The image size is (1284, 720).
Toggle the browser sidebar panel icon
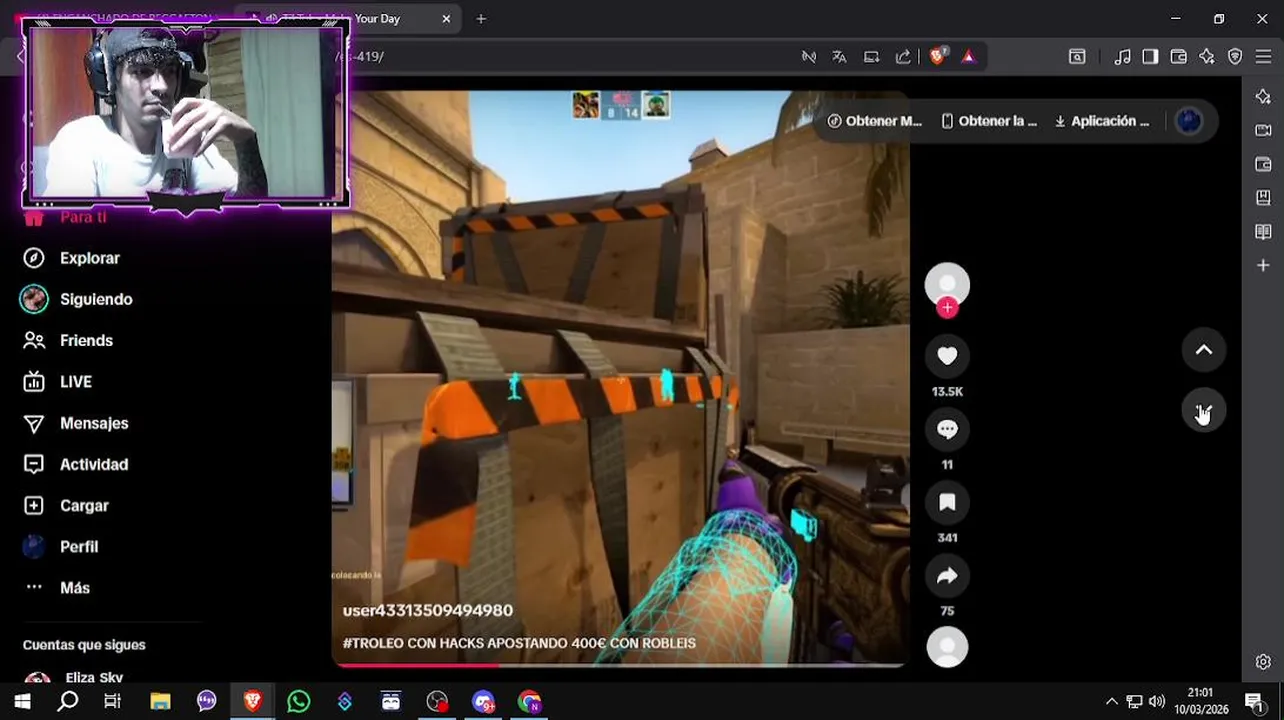click(x=1150, y=57)
